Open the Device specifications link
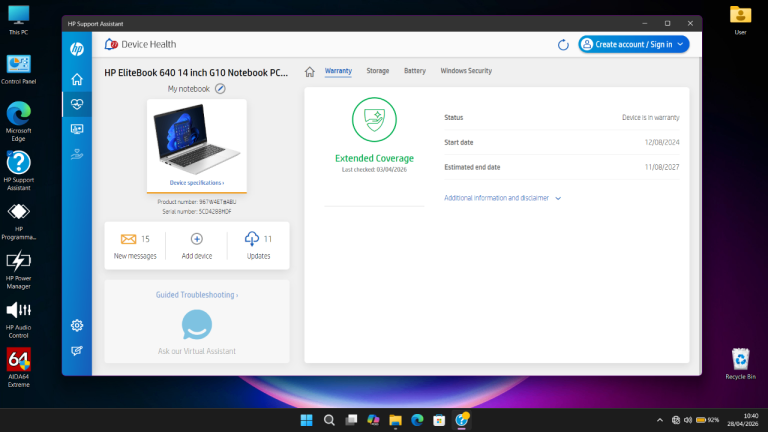768x432 pixels. (197, 183)
